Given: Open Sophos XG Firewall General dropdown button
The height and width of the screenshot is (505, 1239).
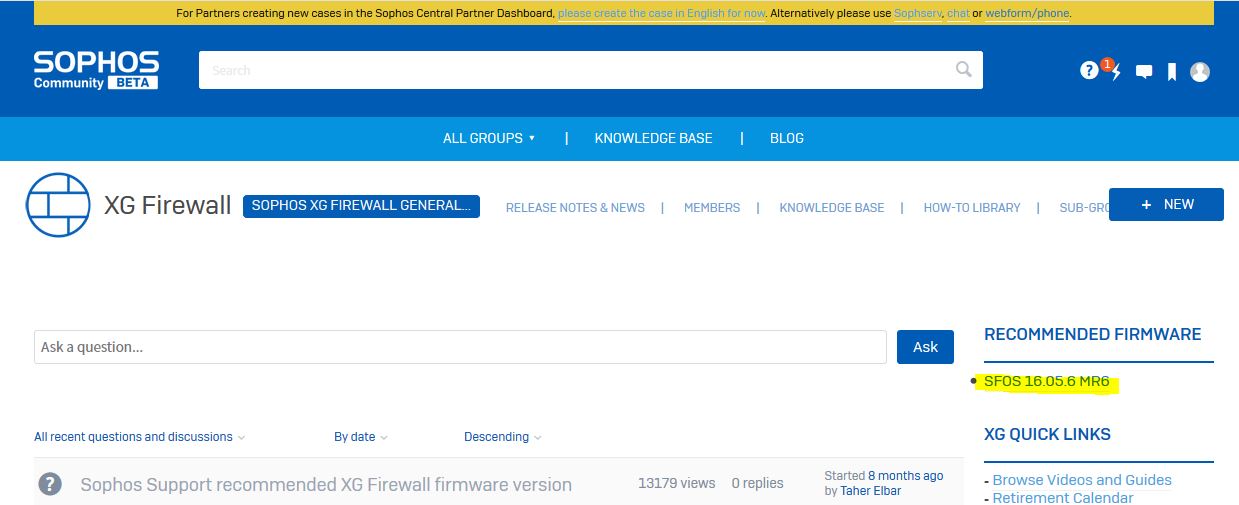Looking at the screenshot, I should pos(361,206).
